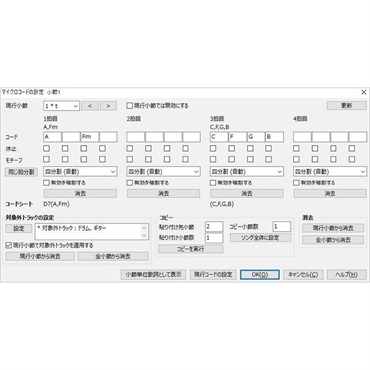This screenshot has height=370, width=370.
Task: Click the ソング全体に設定 button
Action: coord(260,238)
